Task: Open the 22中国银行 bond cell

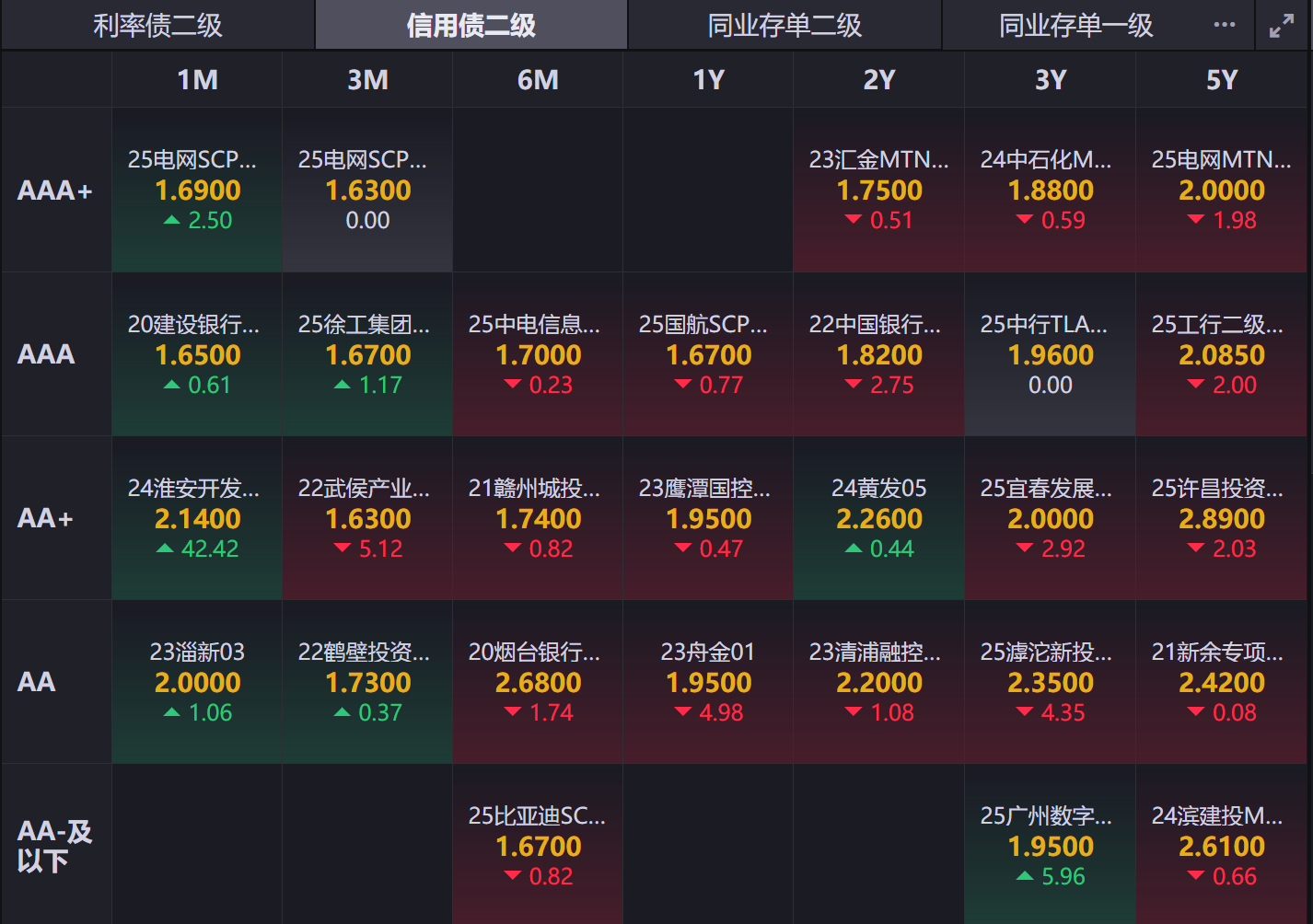Action: tap(879, 354)
